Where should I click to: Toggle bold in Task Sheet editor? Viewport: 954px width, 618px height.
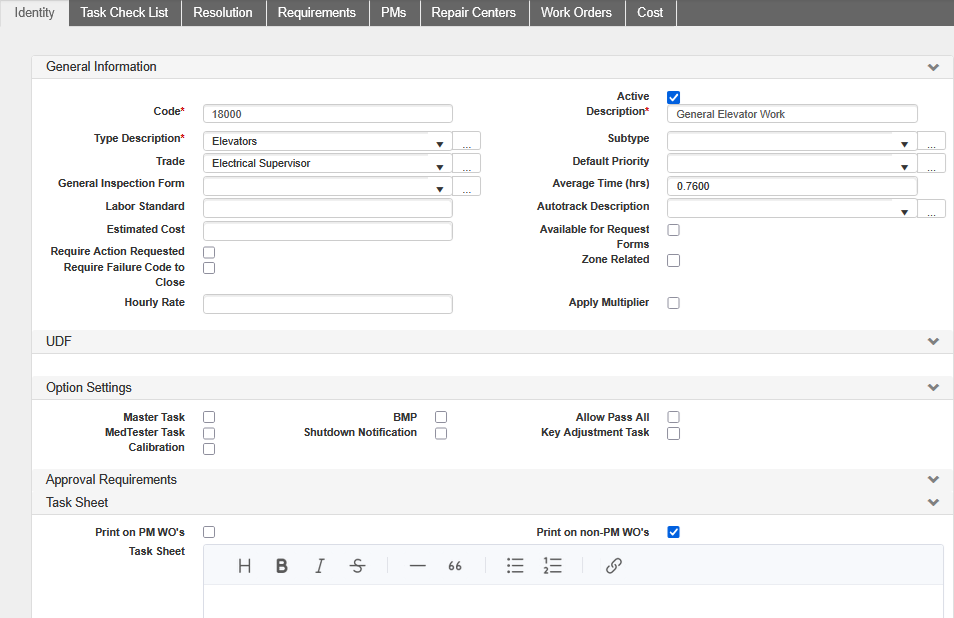[x=282, y=566]
